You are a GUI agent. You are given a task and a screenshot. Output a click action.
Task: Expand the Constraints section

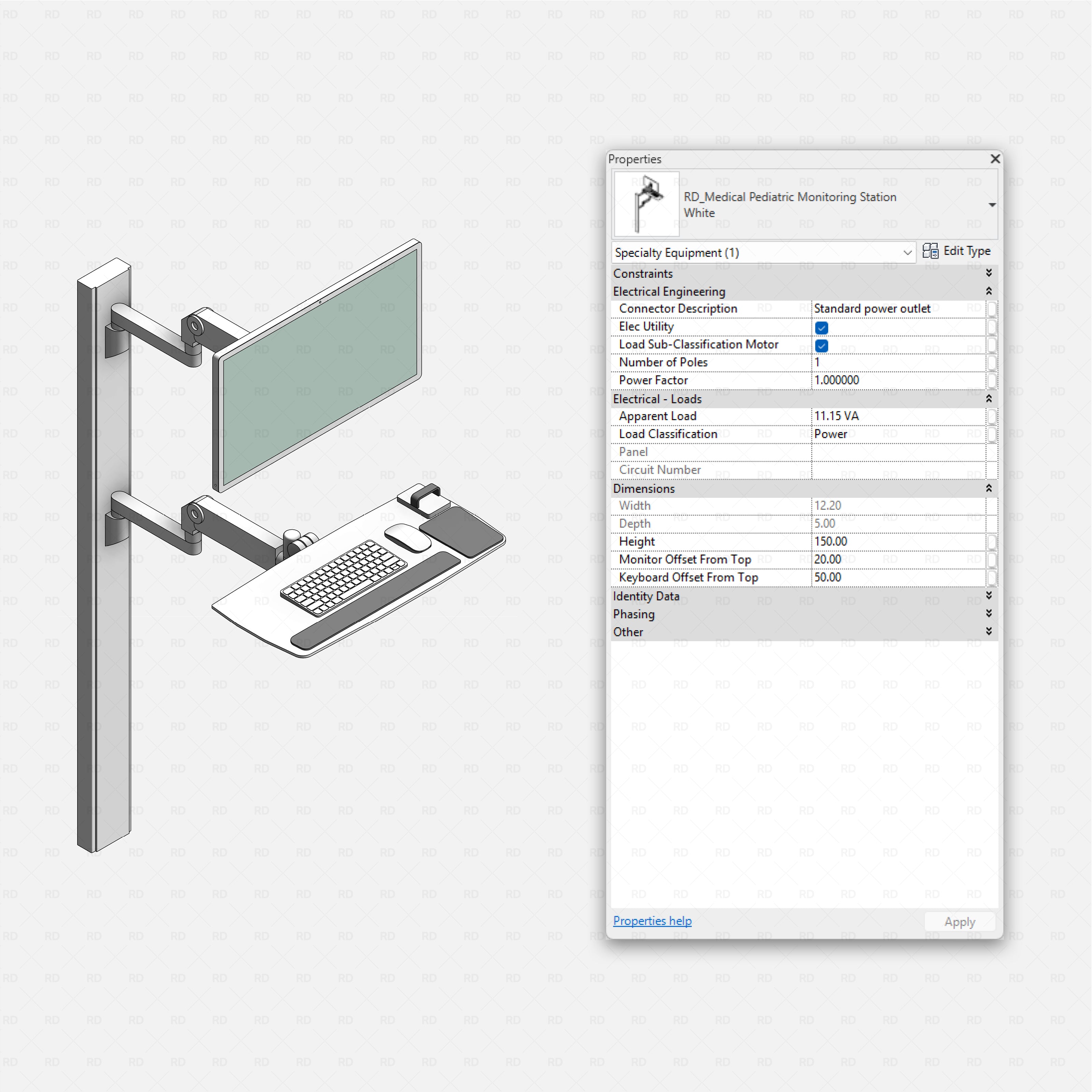click(989, 273)
